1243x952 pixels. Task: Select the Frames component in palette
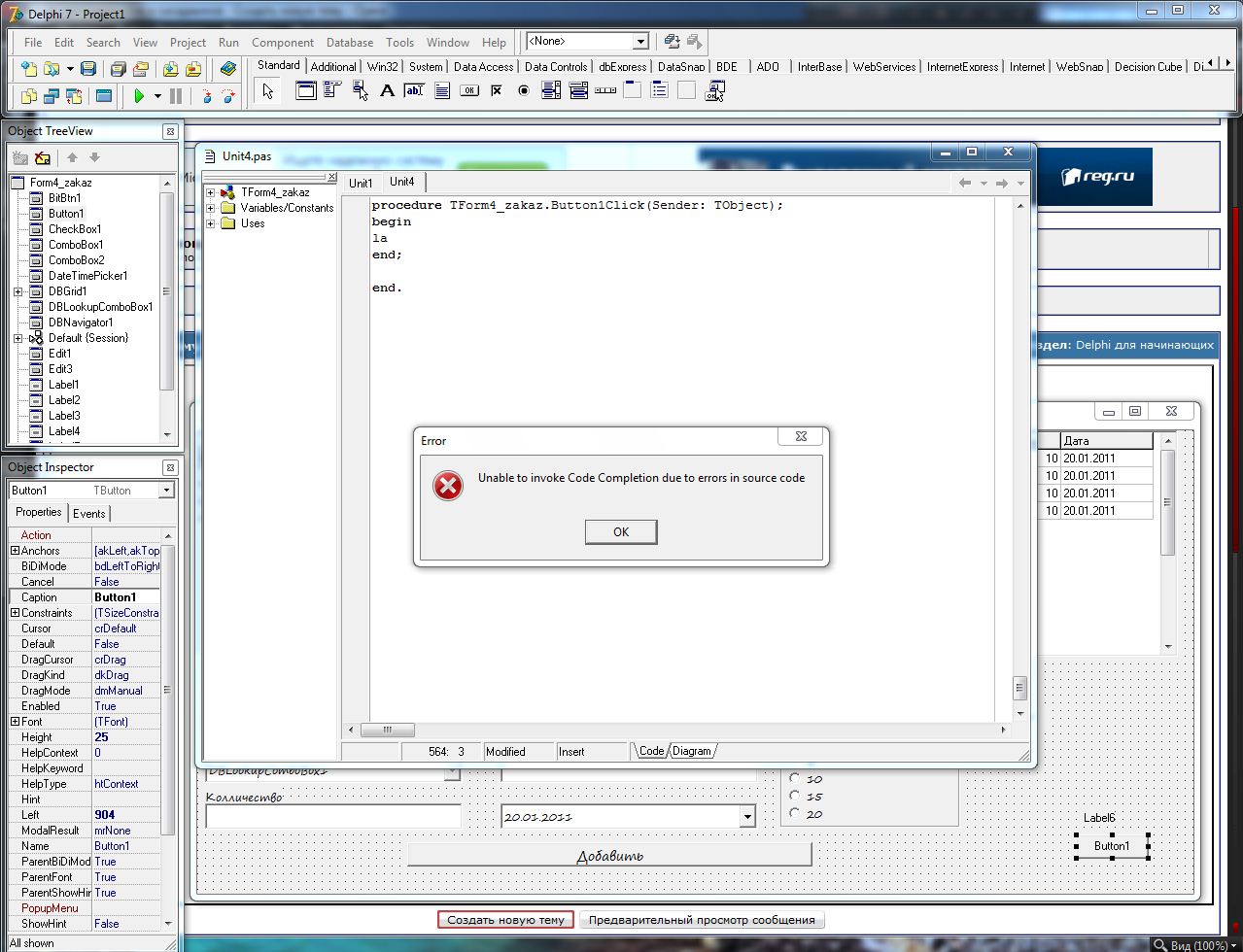(306, 91)
